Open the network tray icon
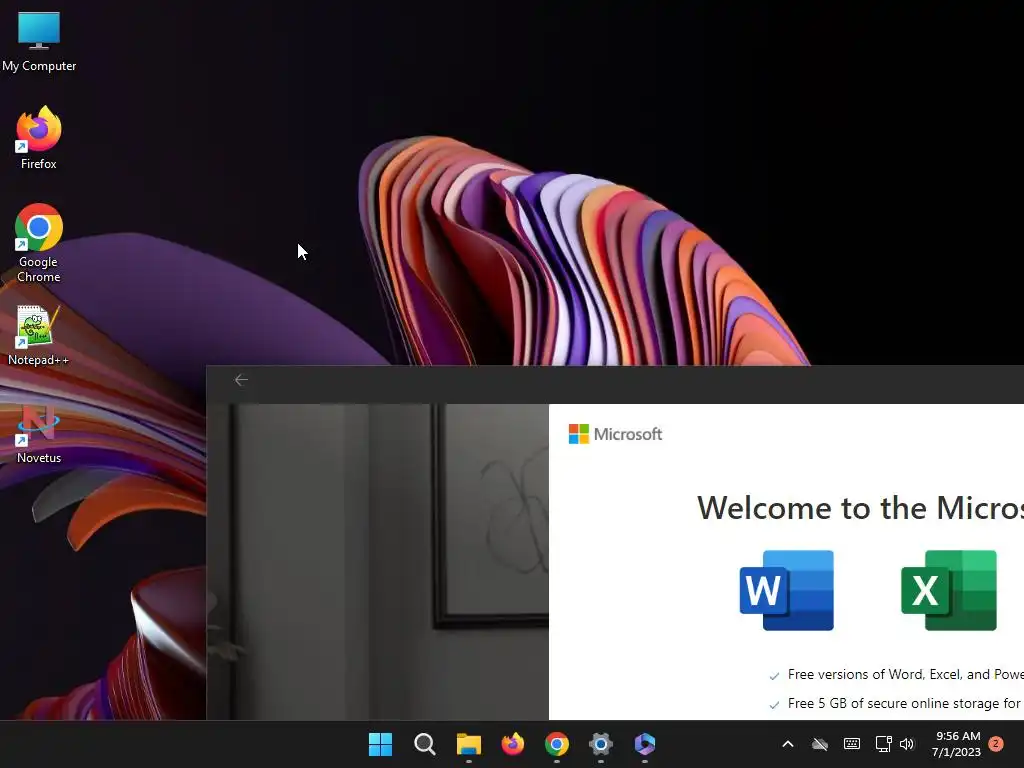Viewport: 1024px width, 768px height. (884, 744)
